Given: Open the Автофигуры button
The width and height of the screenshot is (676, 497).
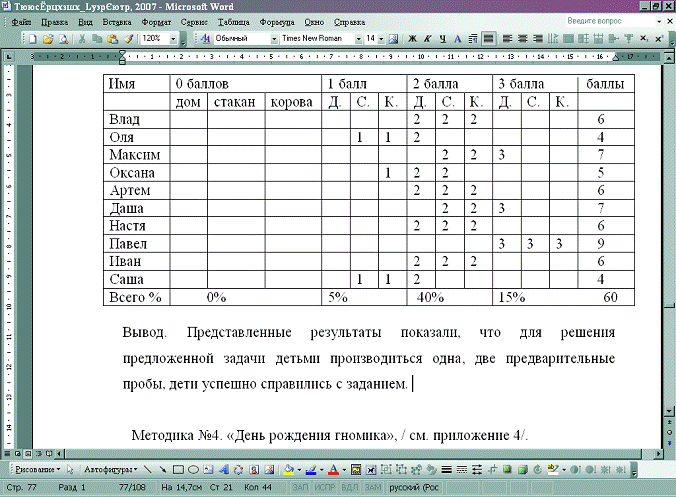Looking at the screenshot, I should click(x=109, y=468).
